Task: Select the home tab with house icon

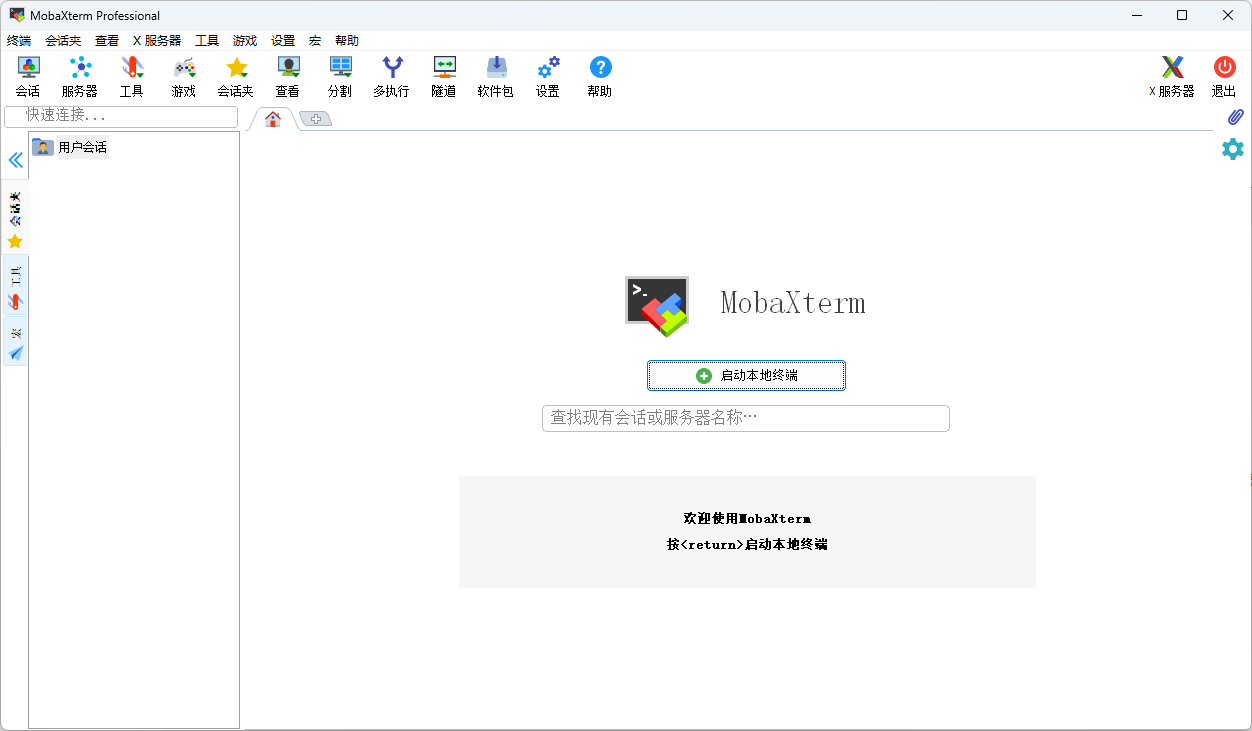Action: pyautogui.click(x=272, y=119)
